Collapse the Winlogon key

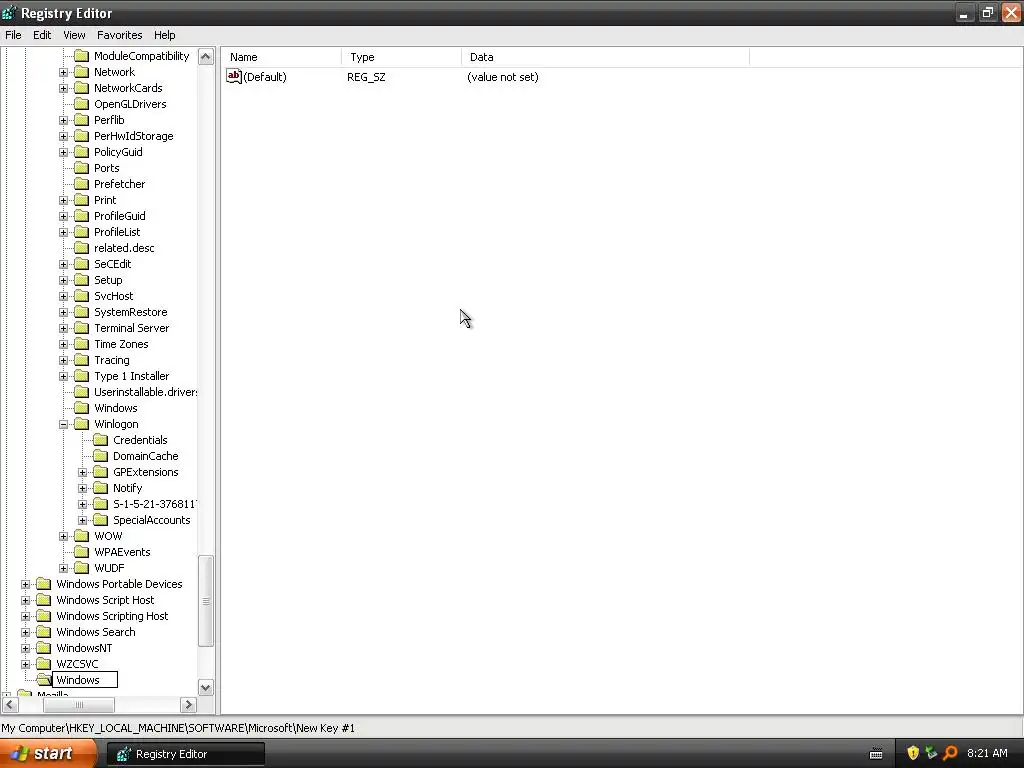(63, 424)
